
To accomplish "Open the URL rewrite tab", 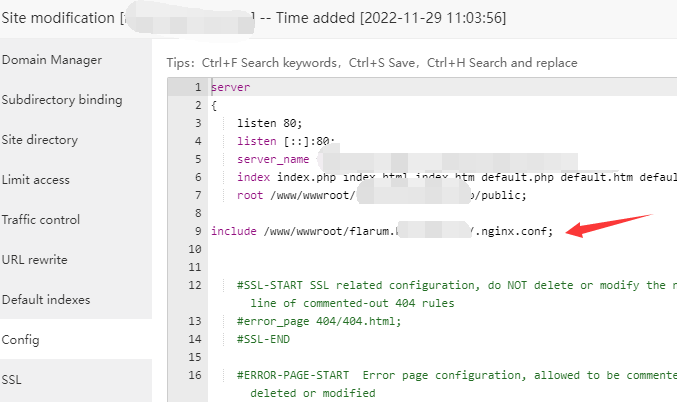I will pos(35,260).
